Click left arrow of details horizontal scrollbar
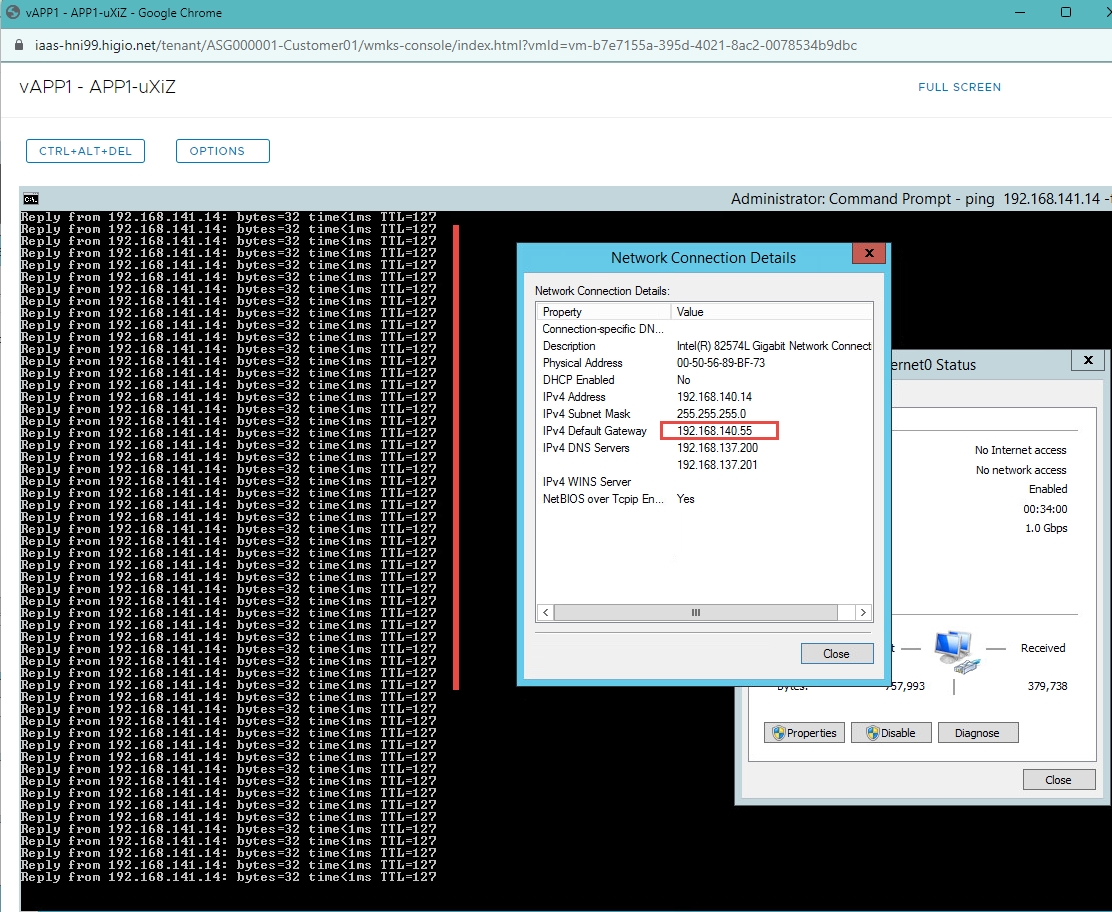 click(546, 612)
